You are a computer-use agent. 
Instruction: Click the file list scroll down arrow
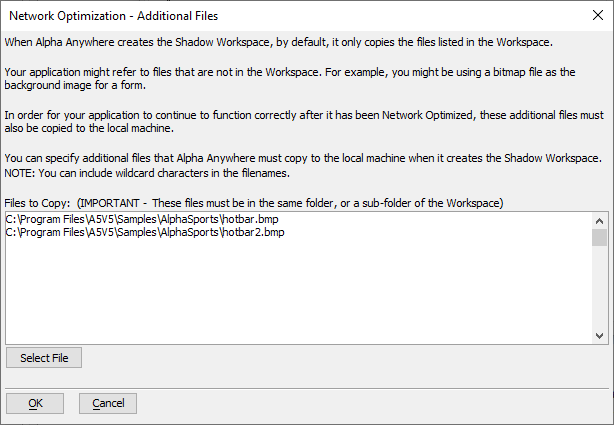pos(599,336)
